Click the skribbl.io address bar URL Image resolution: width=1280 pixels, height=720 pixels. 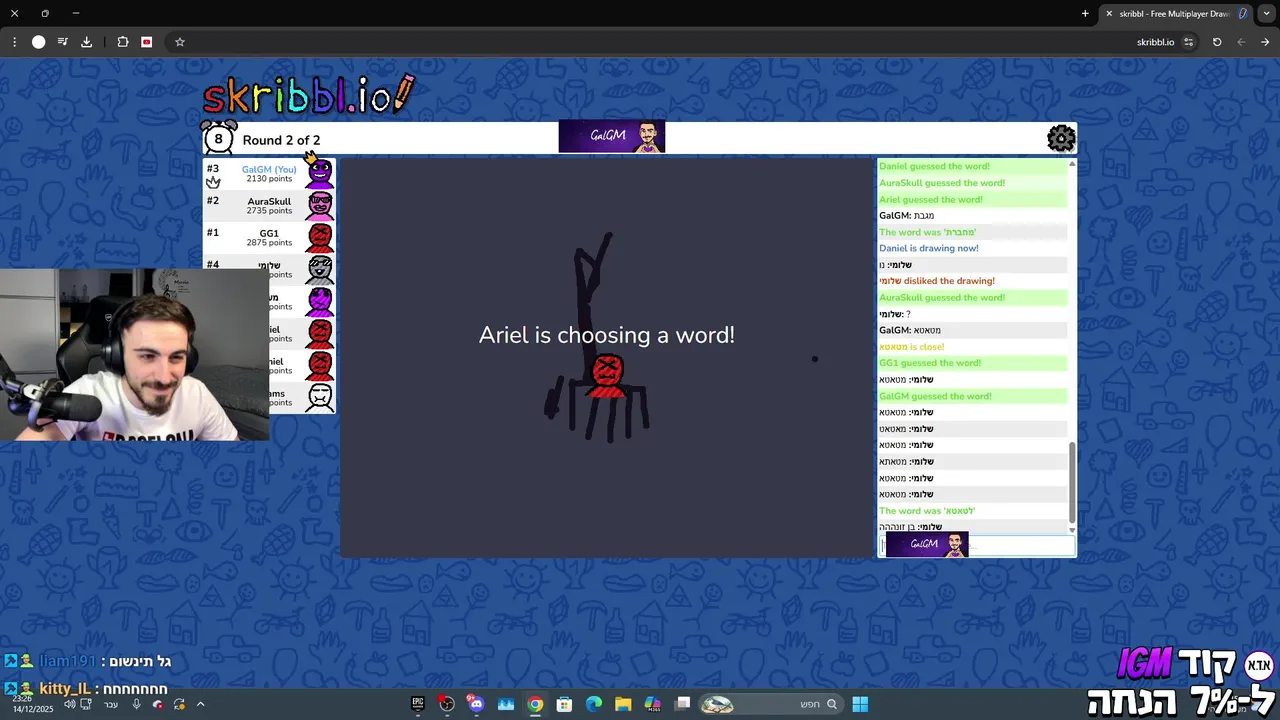pos(1155,42)
